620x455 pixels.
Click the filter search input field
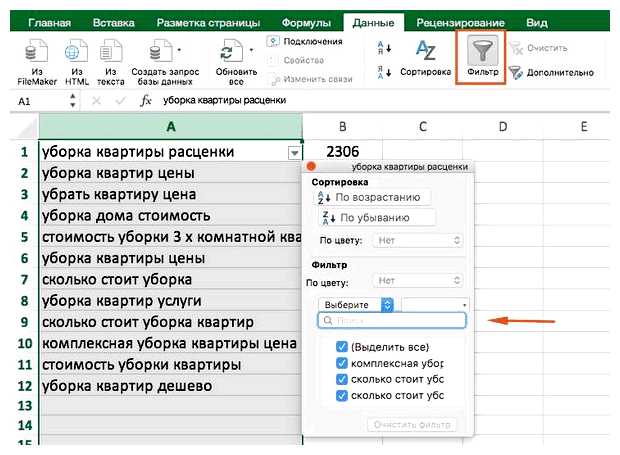click(x=392, y=321)
